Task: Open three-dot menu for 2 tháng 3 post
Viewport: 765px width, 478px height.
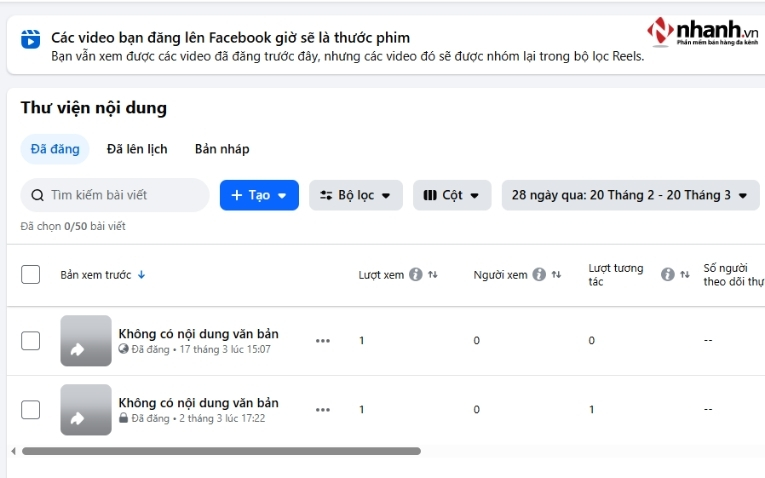Action: (323, 410)
